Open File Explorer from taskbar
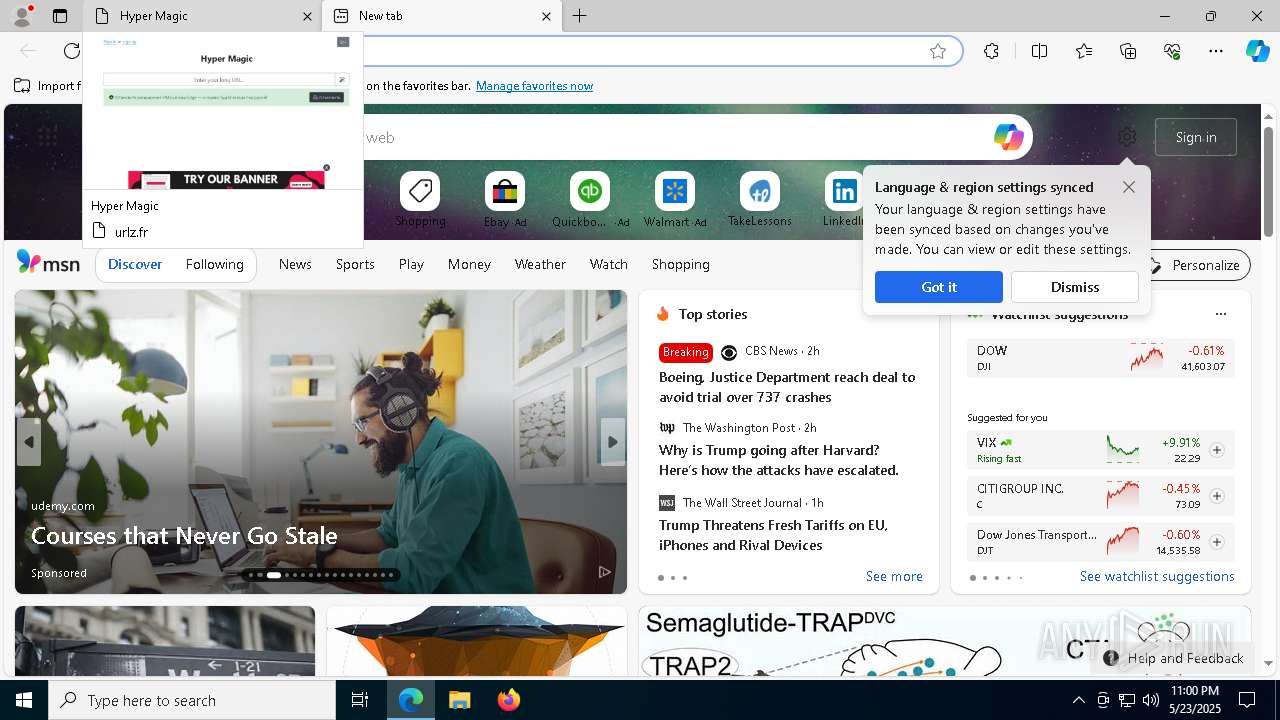The width and height of the screenshot is (1280, 720). pyautogui.click(x=459, y=700)
